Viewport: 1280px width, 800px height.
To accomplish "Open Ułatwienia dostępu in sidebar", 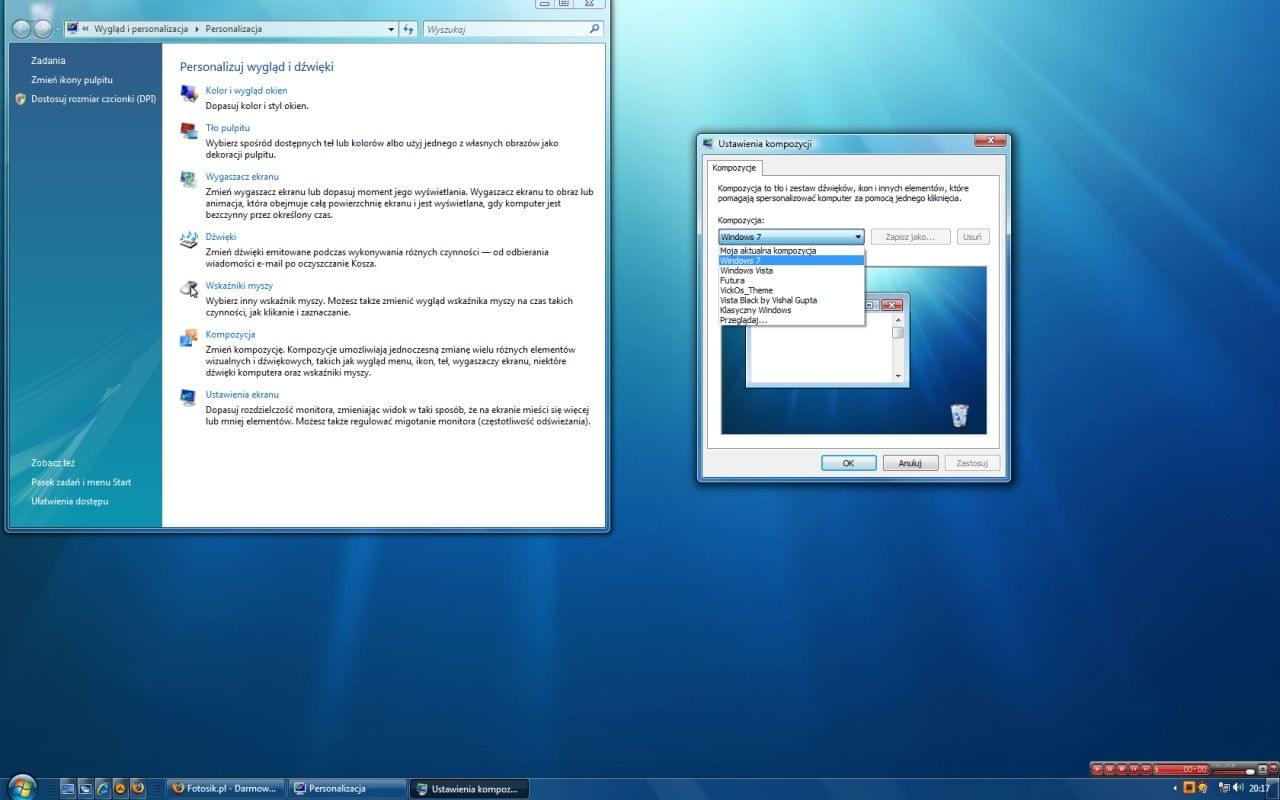I will [70, 501].
